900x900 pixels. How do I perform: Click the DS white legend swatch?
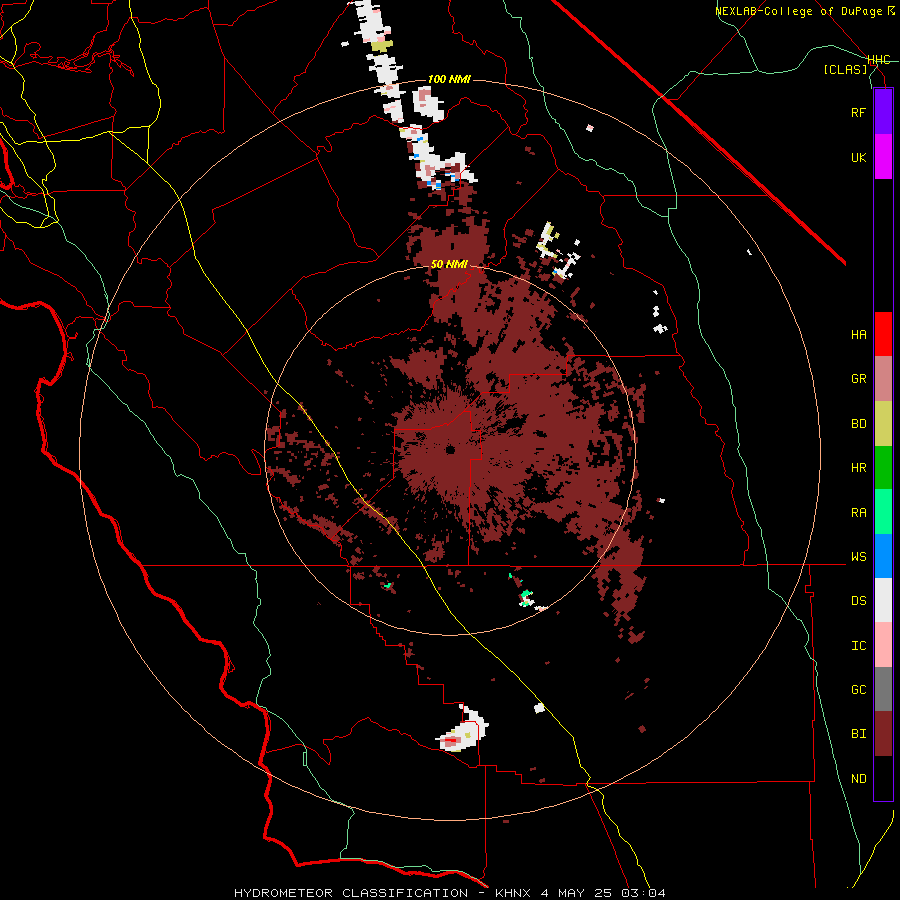tap(883, 600)
